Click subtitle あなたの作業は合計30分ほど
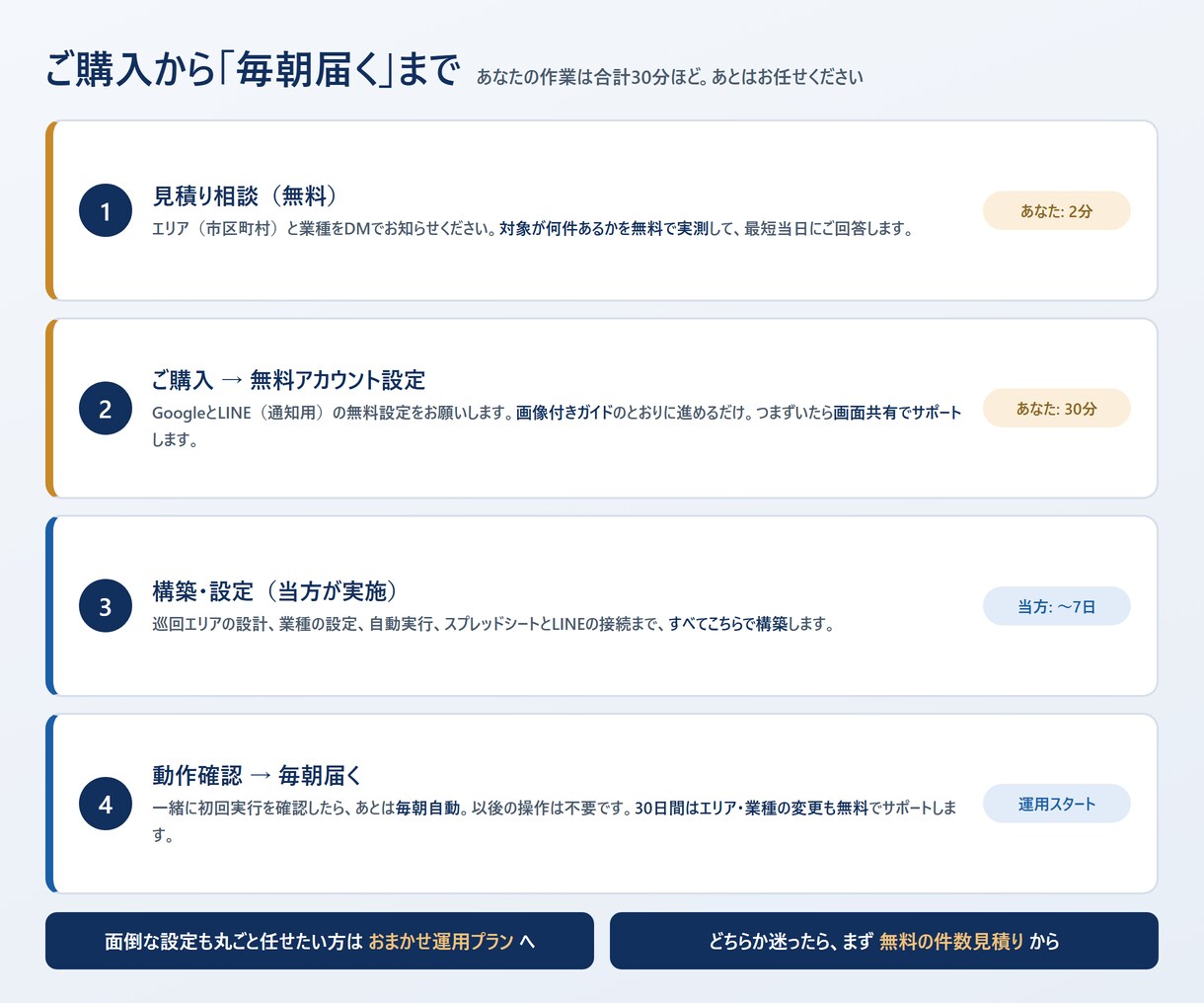This screenshot has height=1003, width=1204. [x=669, y=77]
